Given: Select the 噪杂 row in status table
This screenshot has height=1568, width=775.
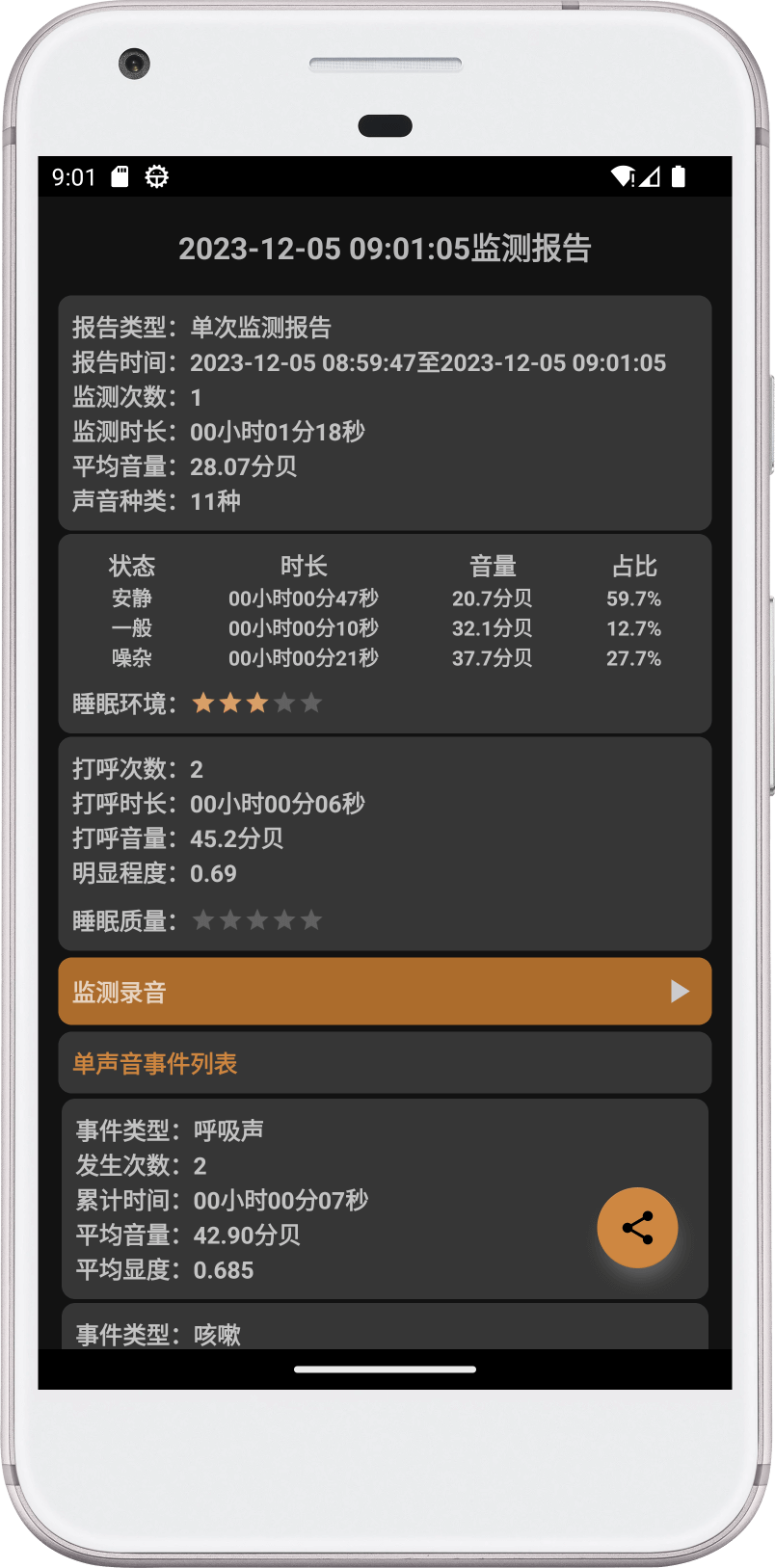Looking at the screenshot, I should coord(385,658).
